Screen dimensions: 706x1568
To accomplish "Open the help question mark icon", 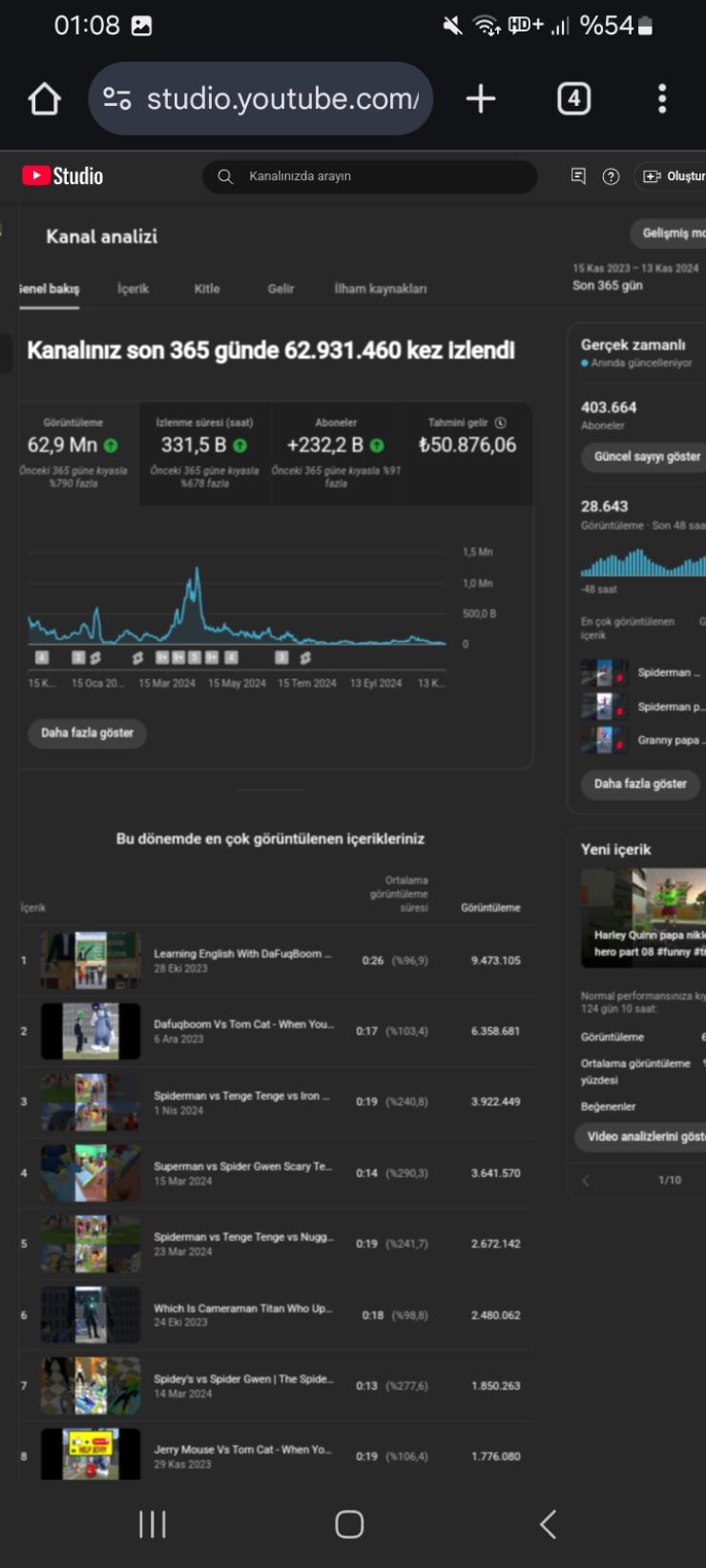I will pyautogui.click(x=612, y=176).
